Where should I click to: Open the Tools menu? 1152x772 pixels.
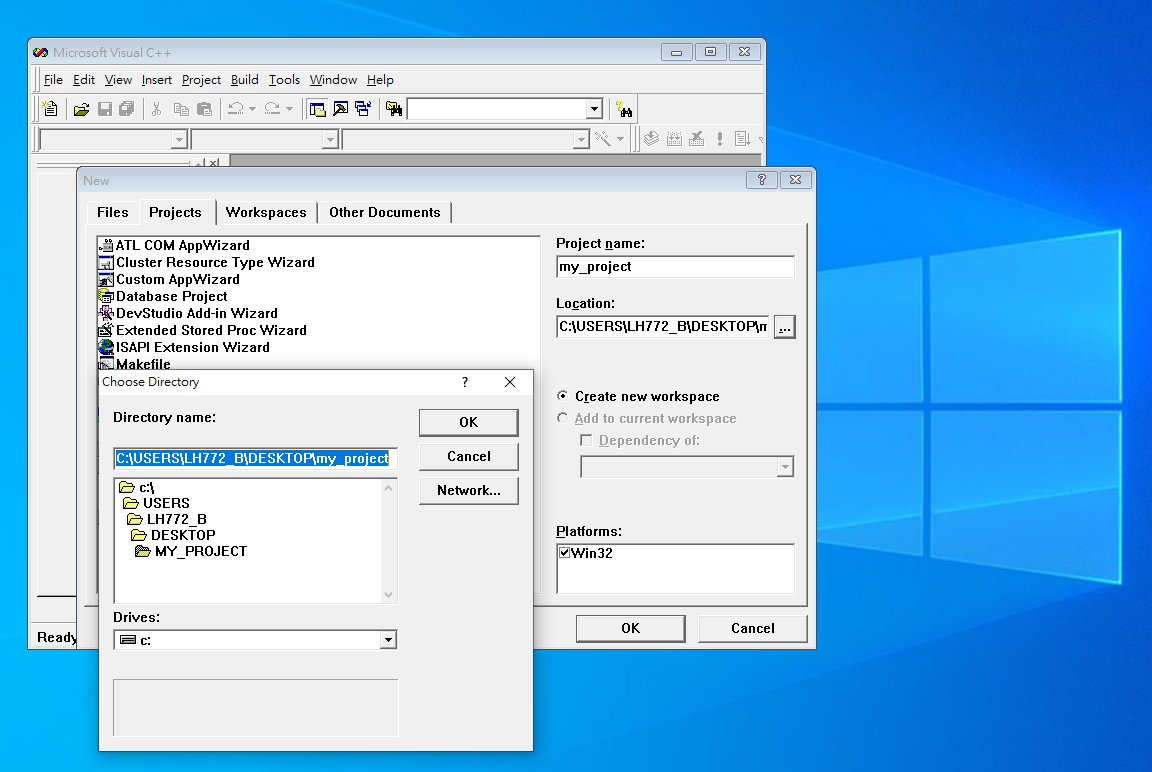coord(284,79)
